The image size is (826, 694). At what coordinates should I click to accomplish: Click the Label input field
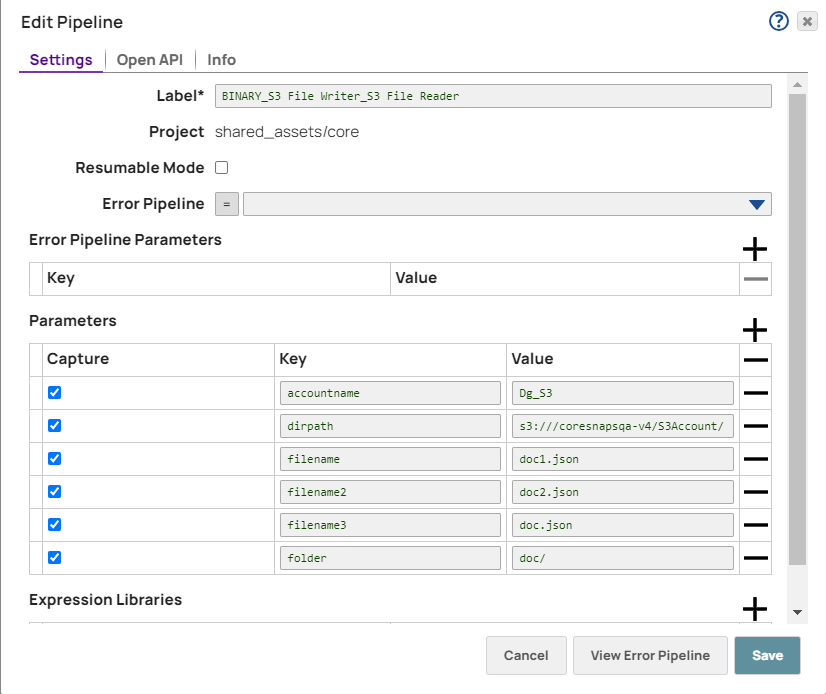(493, 96)
